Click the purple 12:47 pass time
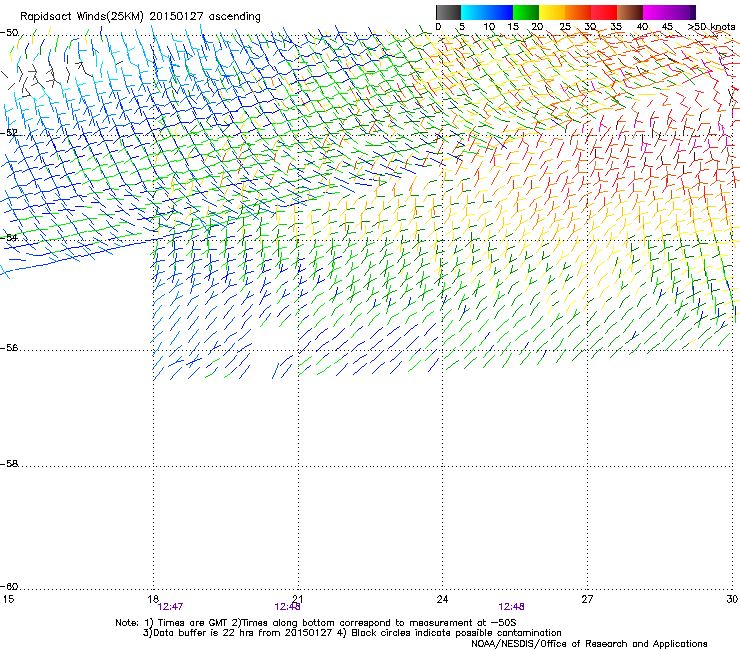740x650 pixels. pos(170,607)
